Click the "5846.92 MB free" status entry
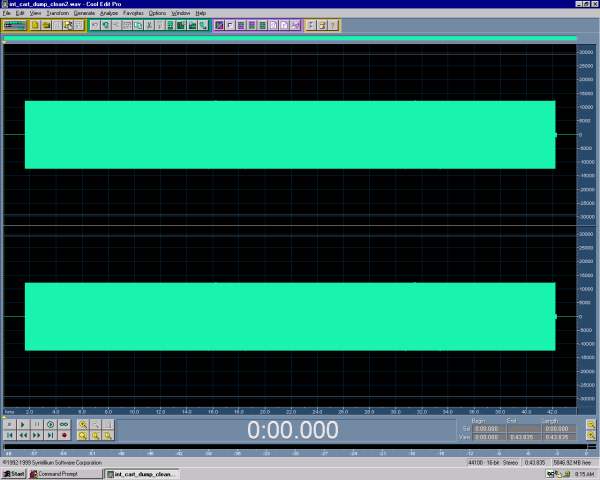The image size is (600, 480). pos(572,463)
